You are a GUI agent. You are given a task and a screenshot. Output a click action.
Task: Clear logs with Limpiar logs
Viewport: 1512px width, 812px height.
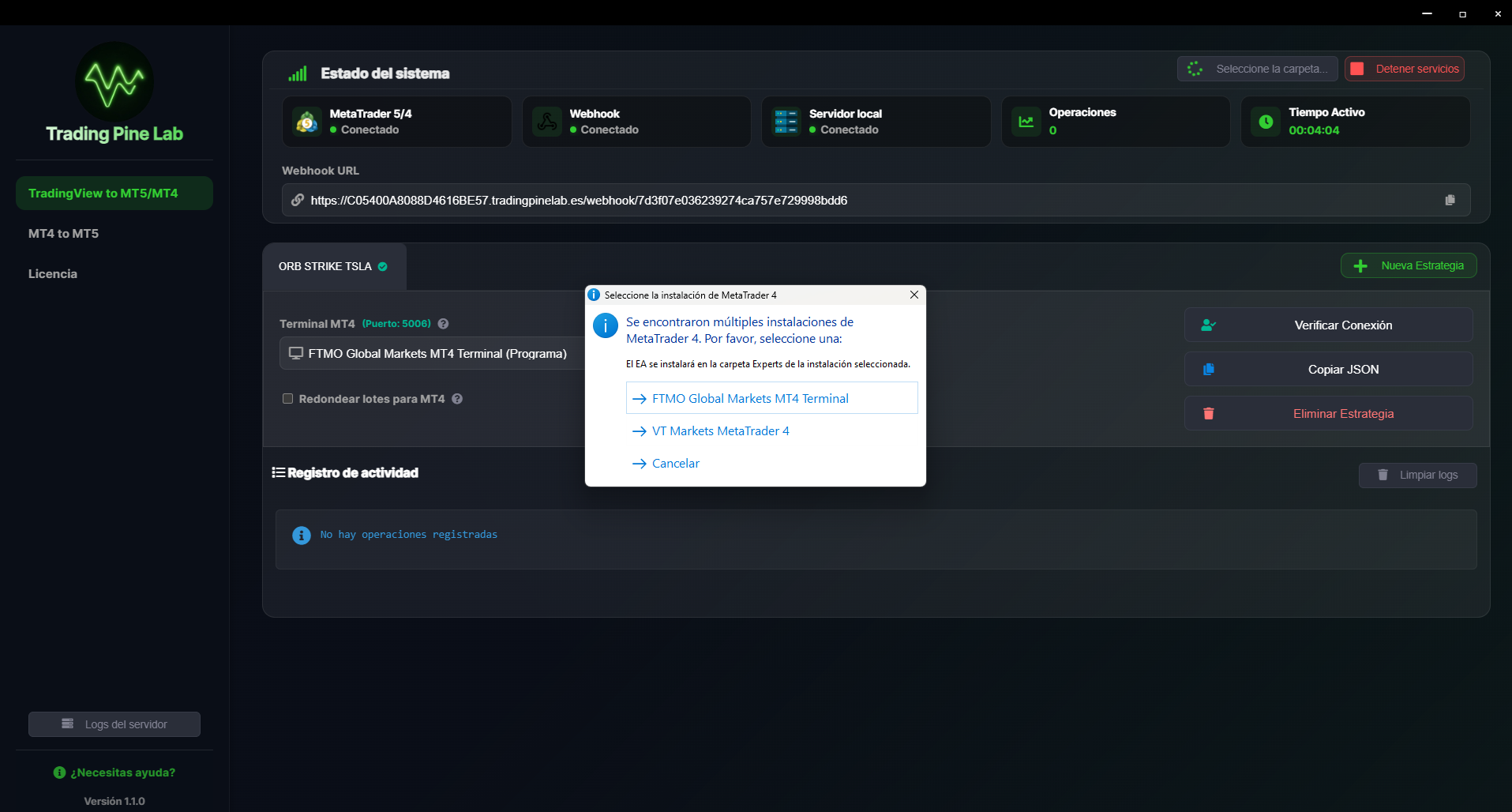[x=1417, y=475]
